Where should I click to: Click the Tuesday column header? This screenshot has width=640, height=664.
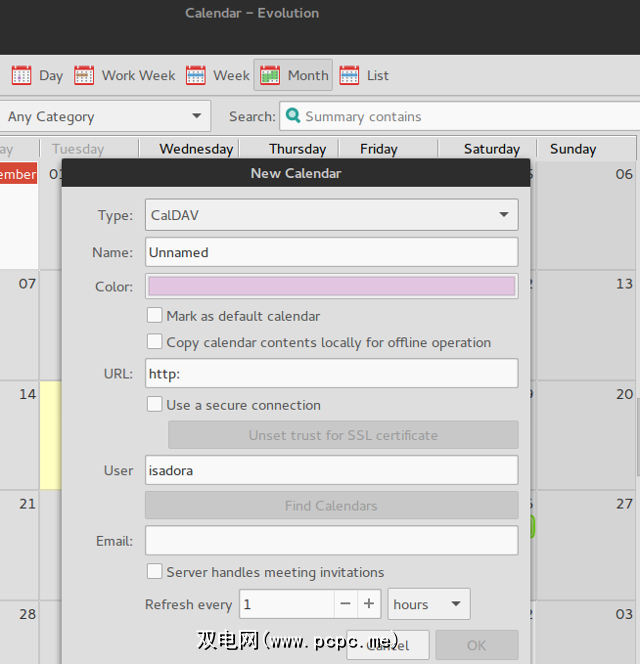(x=78, y=149)
